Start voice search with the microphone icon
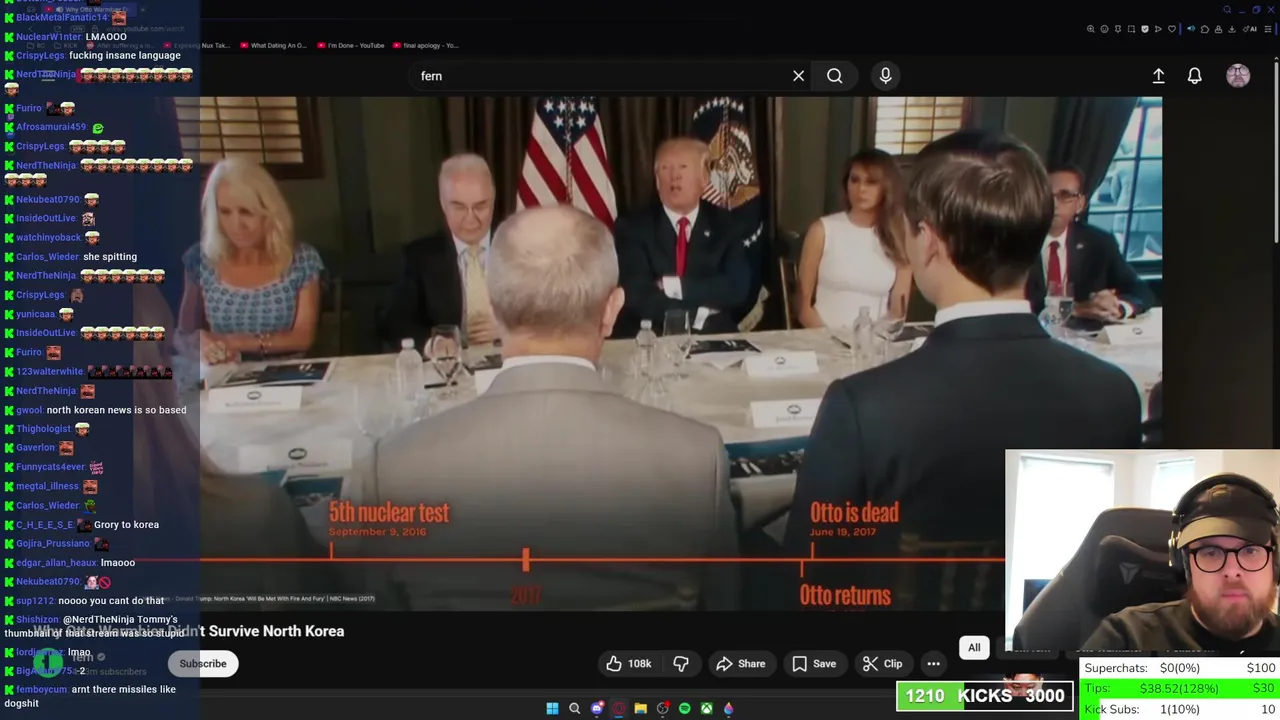This screenshot has height=720, width=1280. point(885,76)
